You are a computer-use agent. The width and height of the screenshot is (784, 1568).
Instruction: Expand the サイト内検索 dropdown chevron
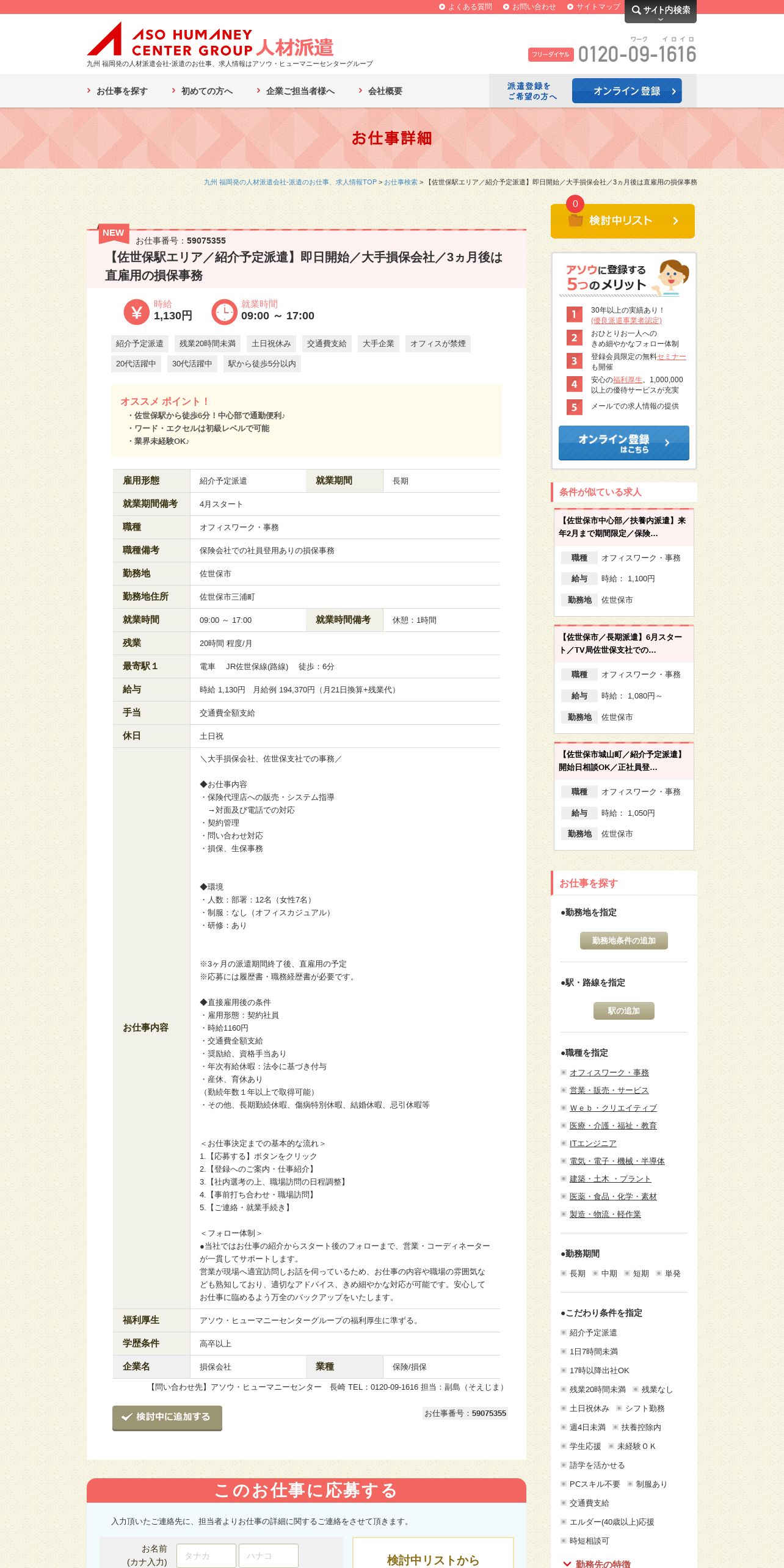point(660,19)
